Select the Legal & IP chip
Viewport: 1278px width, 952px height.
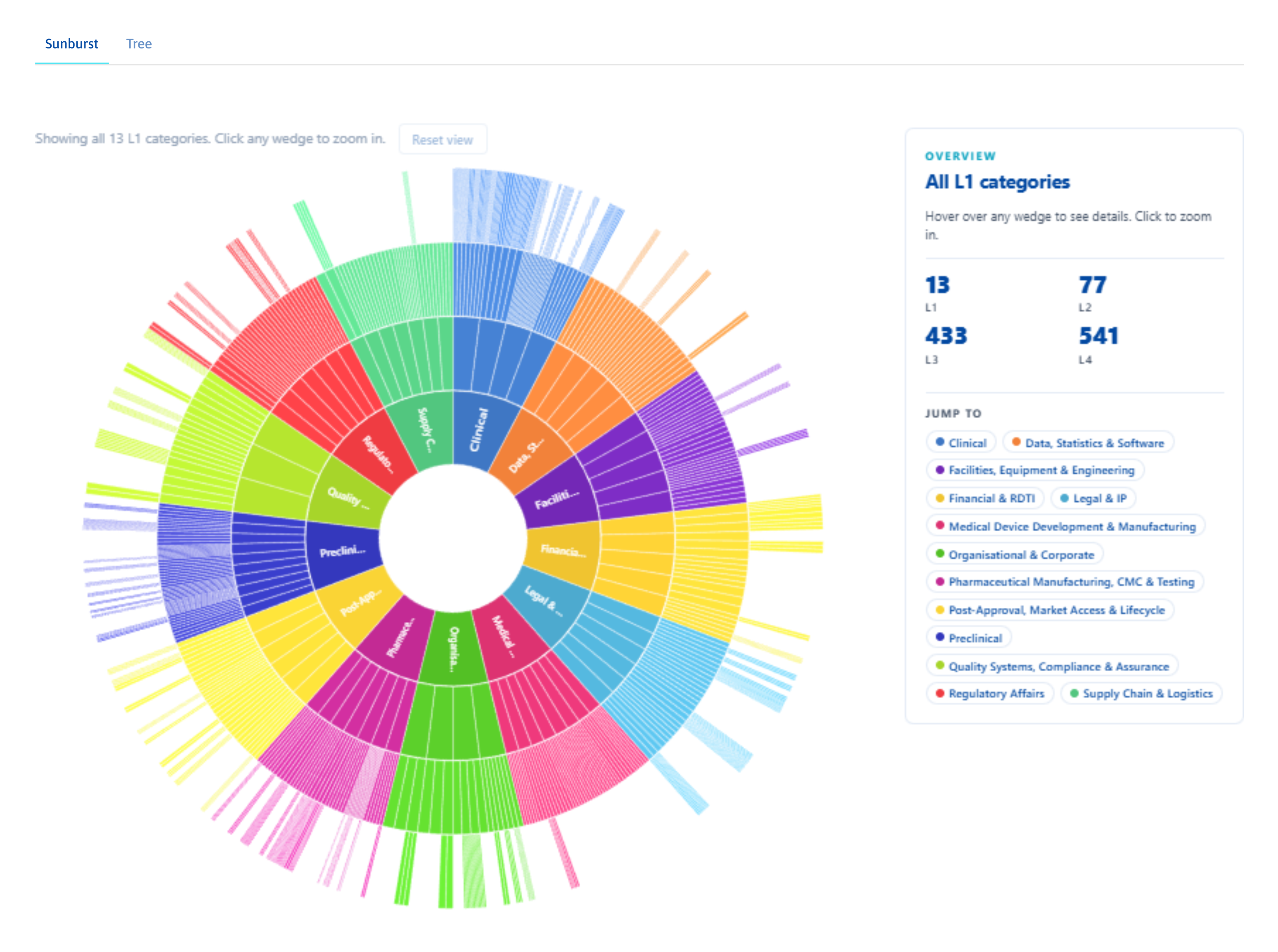point(1093,498)
